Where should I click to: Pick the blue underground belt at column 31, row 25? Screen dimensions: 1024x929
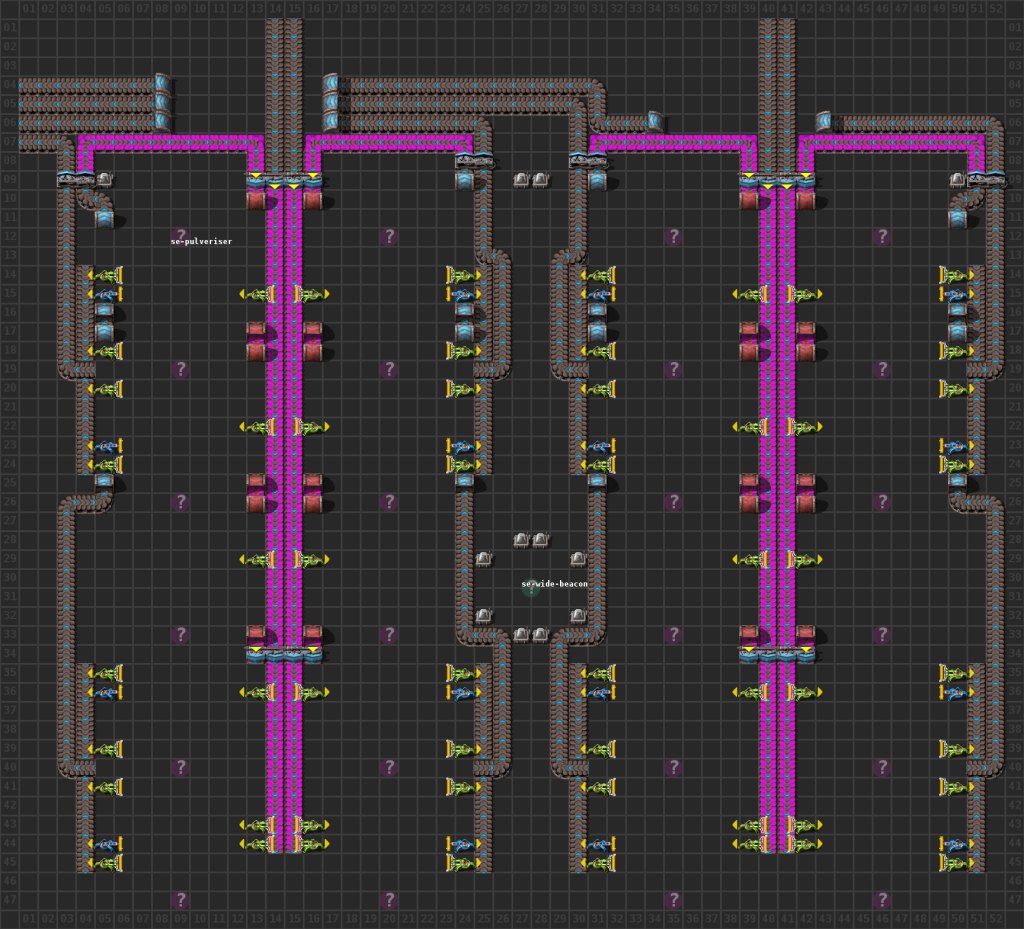[597, 482]
